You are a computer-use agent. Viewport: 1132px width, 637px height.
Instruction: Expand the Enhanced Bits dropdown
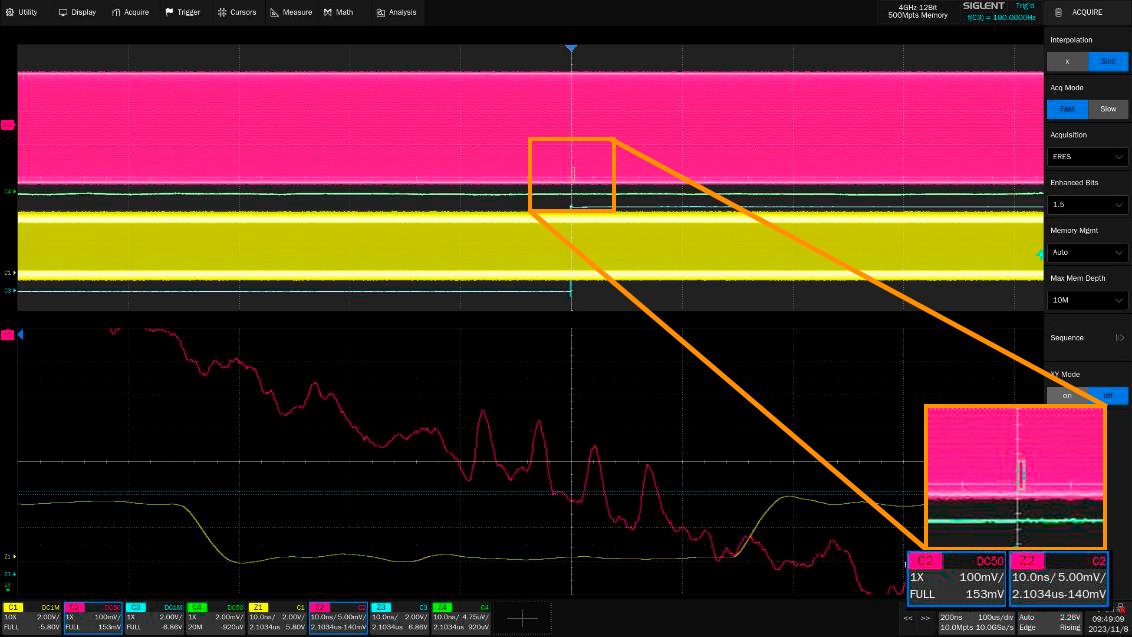pyautogui.click(x=1087, y=204)
